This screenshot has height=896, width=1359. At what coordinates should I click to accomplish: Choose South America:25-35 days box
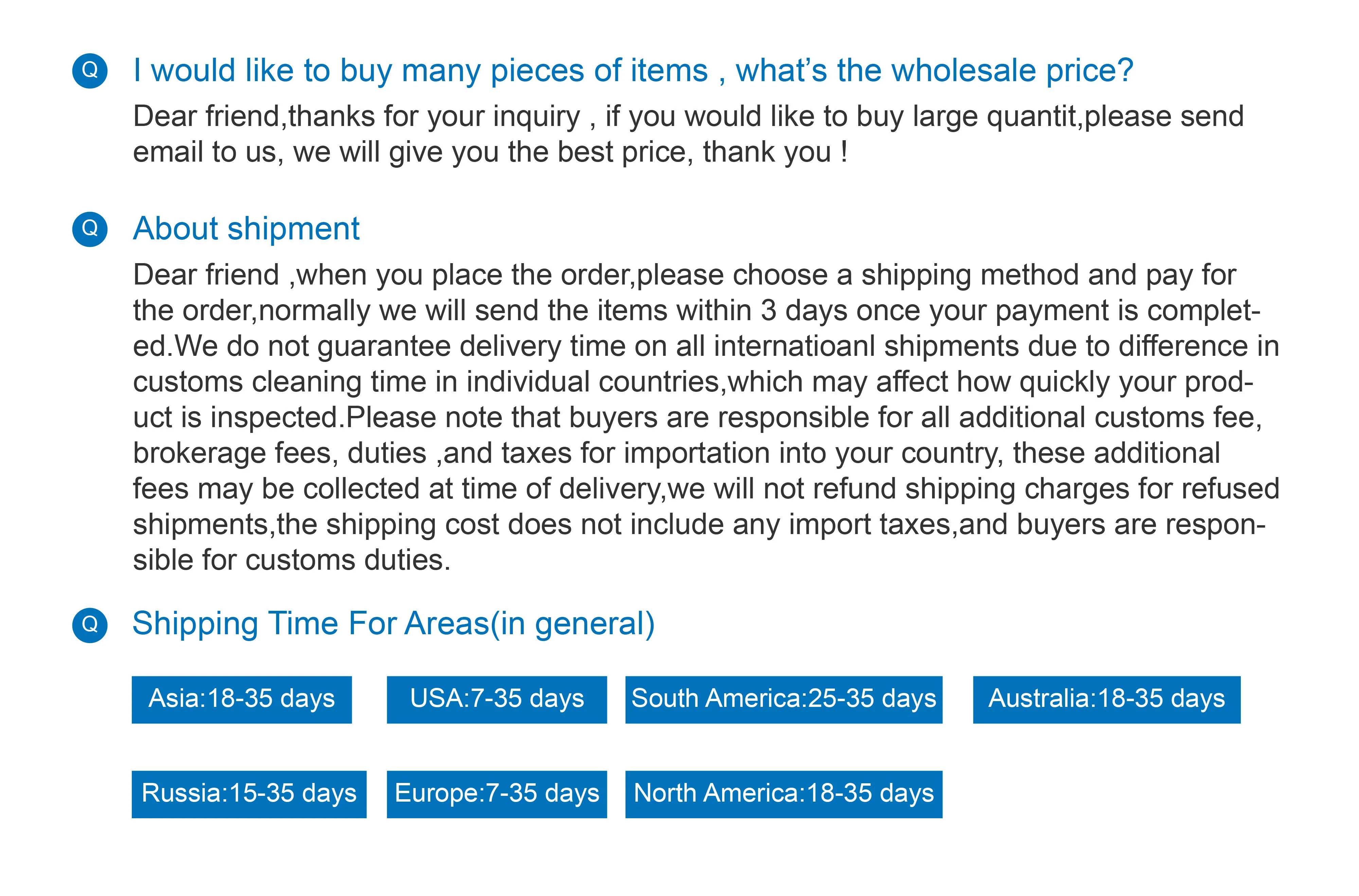pyautogui.click(x=784, y=699)
